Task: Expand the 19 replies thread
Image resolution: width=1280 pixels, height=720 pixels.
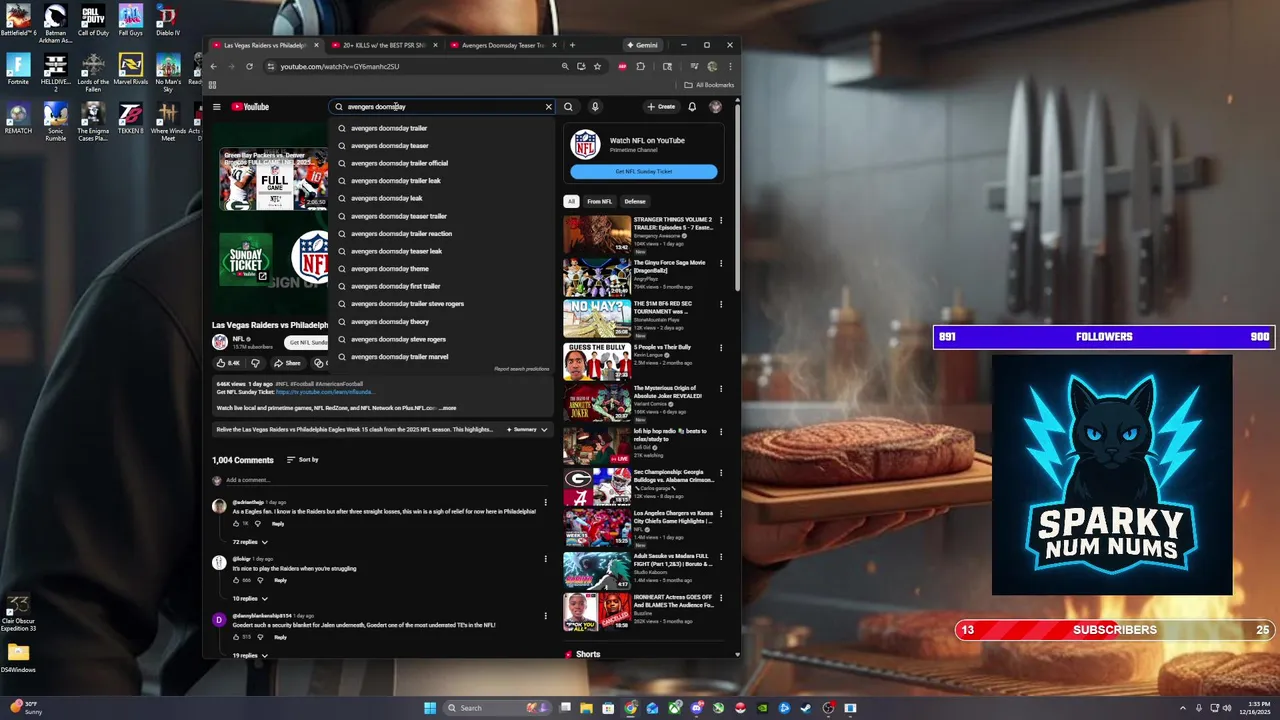Action: point(250,655)
